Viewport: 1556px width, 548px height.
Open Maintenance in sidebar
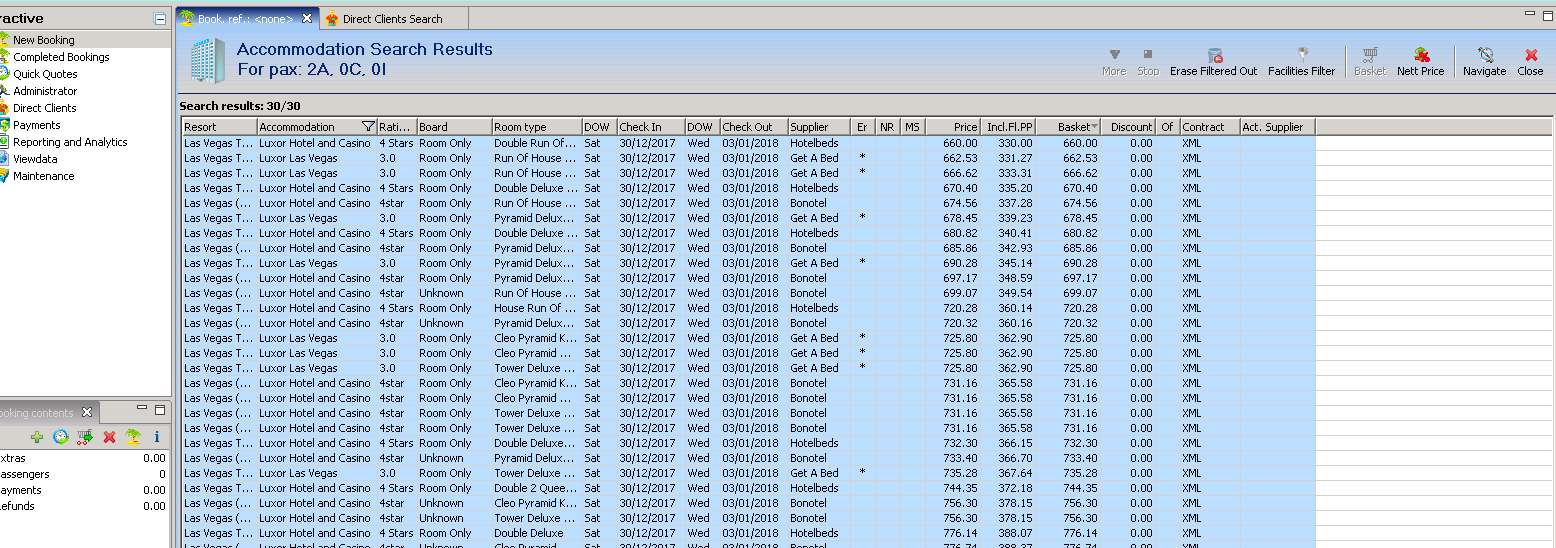pos(43,176)
